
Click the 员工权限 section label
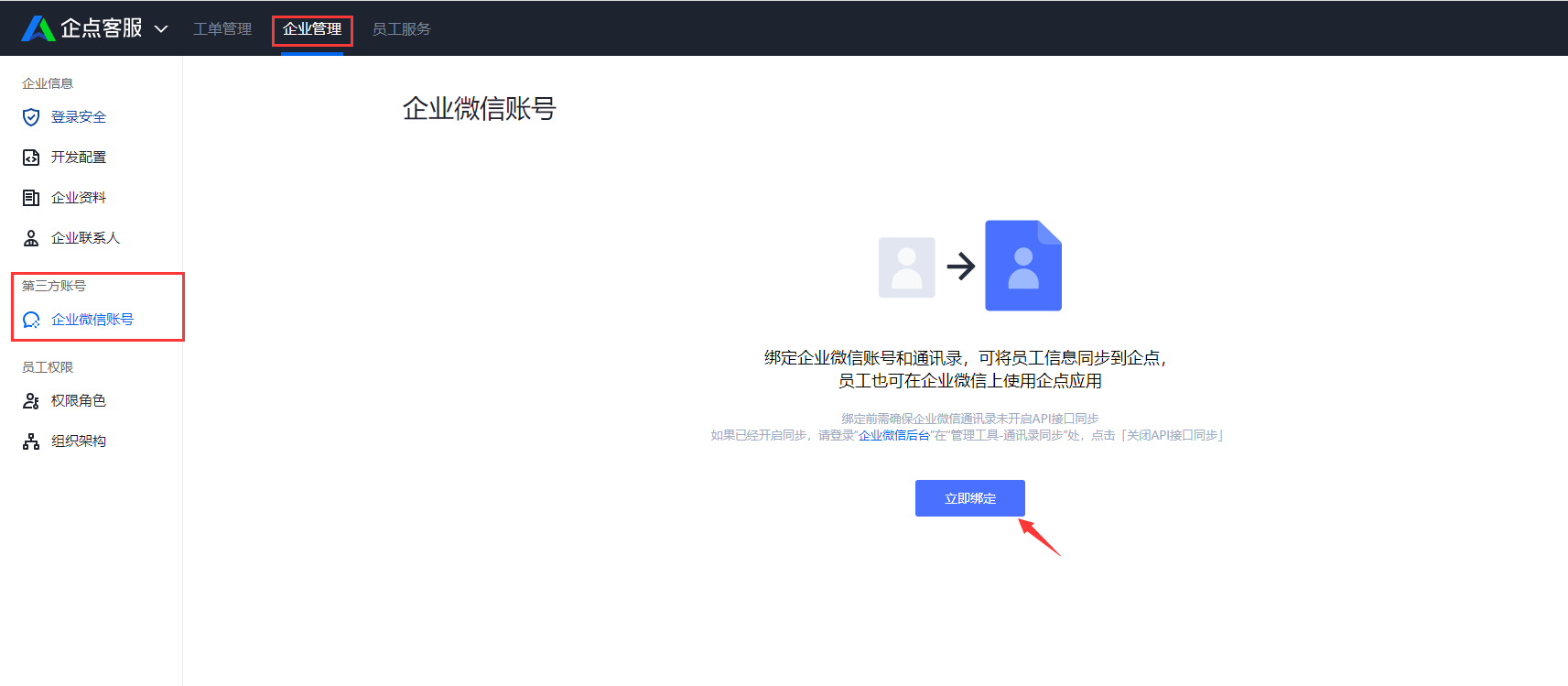[48, 367]
